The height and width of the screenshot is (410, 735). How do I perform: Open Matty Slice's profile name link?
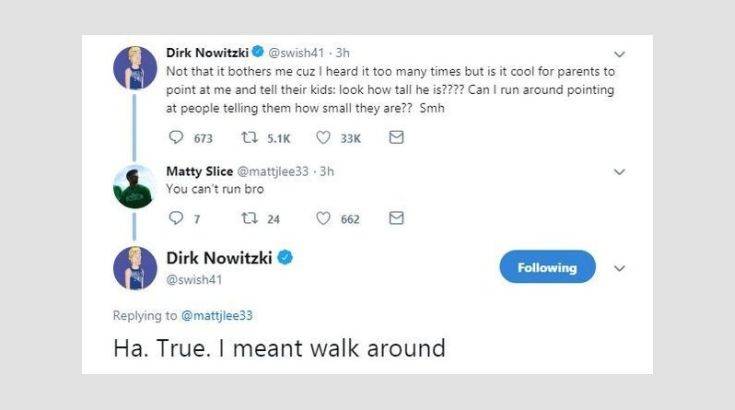[x=197, y=171]
